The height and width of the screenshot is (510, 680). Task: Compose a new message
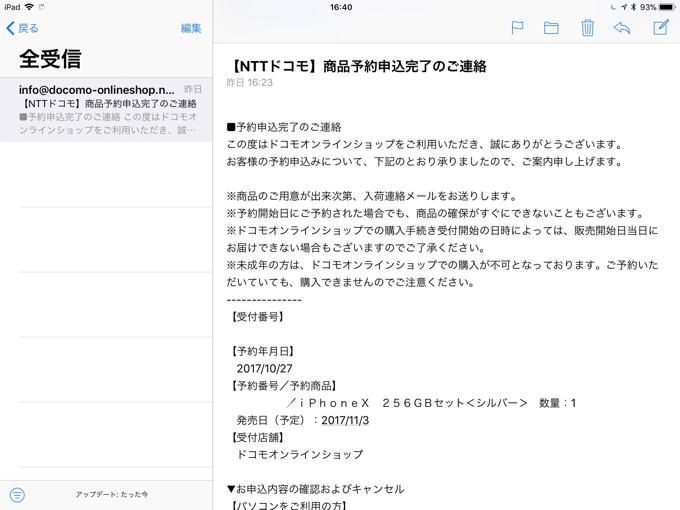click(x=661, y=27)
